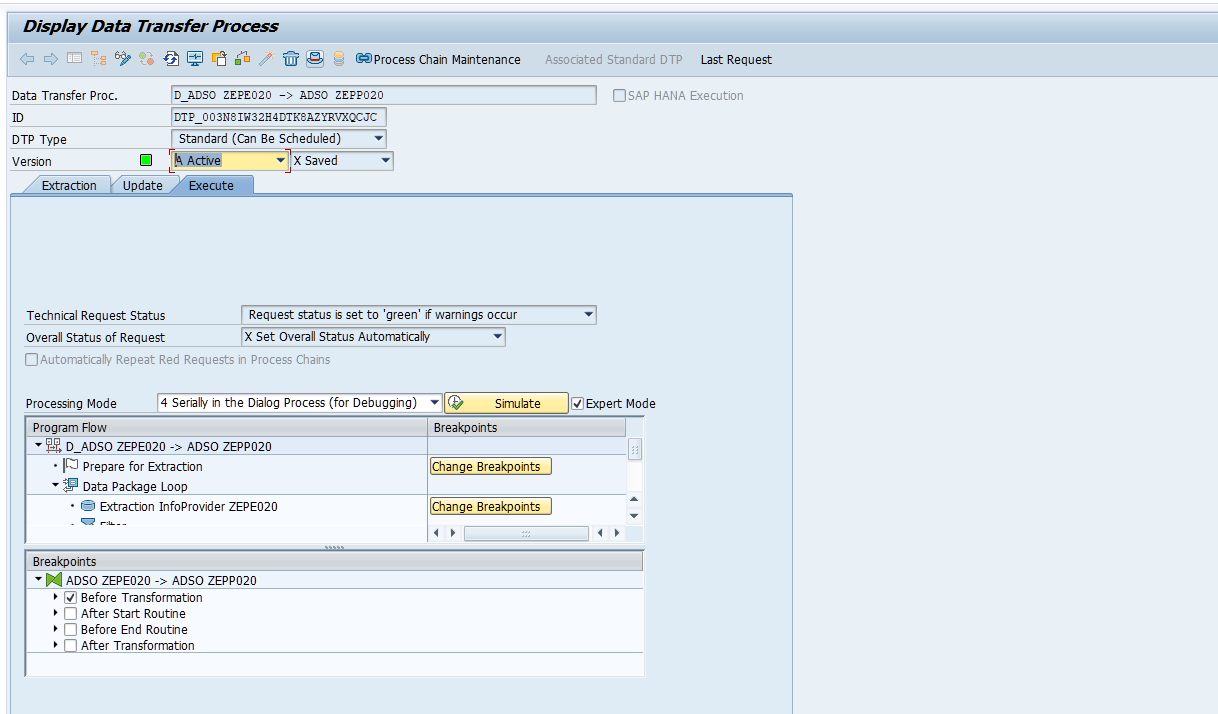The image size is (1218, 714).
Task: Collapse the Data Package Loop node
Action: [x=55, y=484]
